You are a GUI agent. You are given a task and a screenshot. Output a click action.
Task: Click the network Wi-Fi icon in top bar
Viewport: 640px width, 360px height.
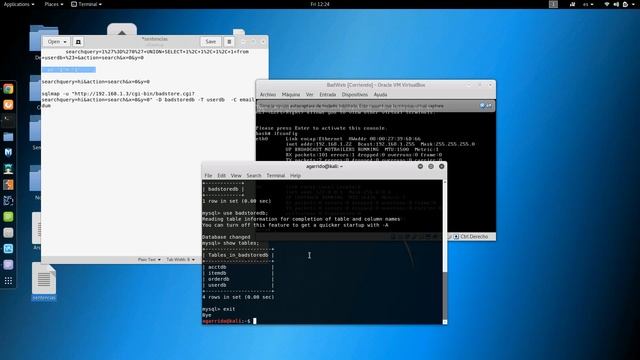(x=607, y=4)
